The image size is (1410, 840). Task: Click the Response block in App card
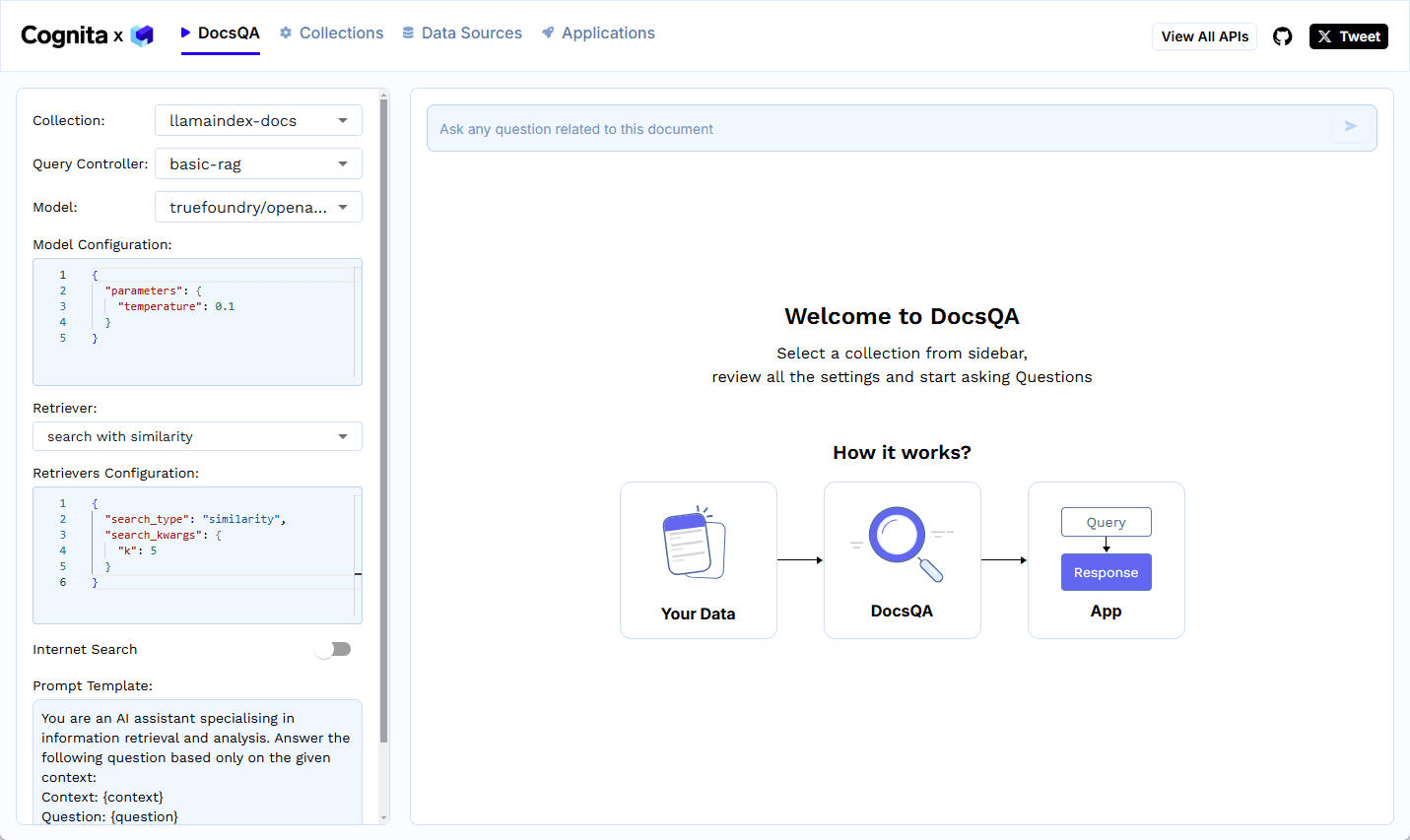tap(1106, 572)
